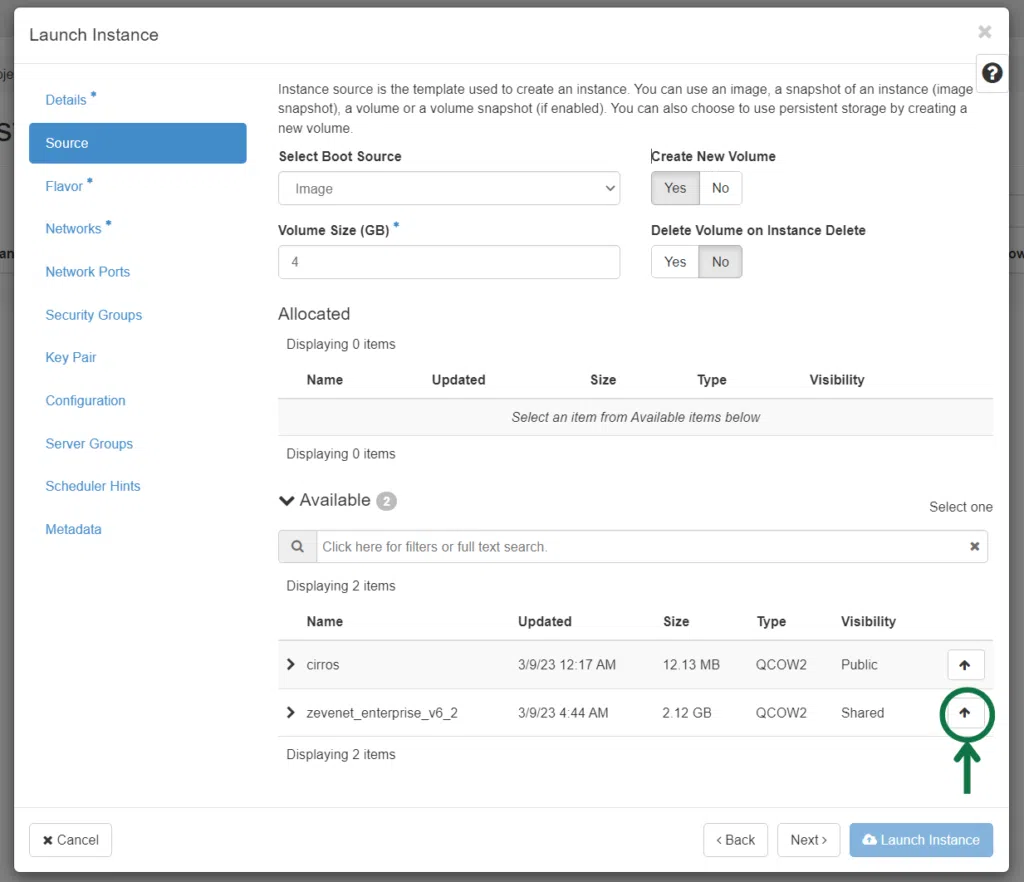Go back with the Back button
1024x882 pixels.
735,840
